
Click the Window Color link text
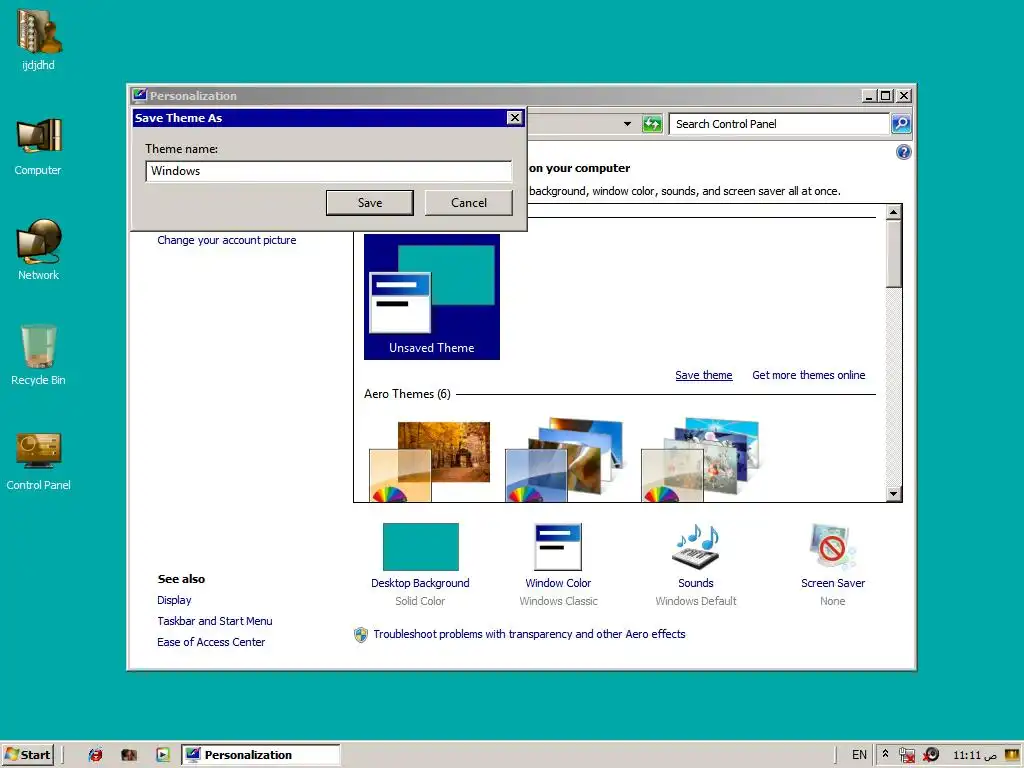558,583
